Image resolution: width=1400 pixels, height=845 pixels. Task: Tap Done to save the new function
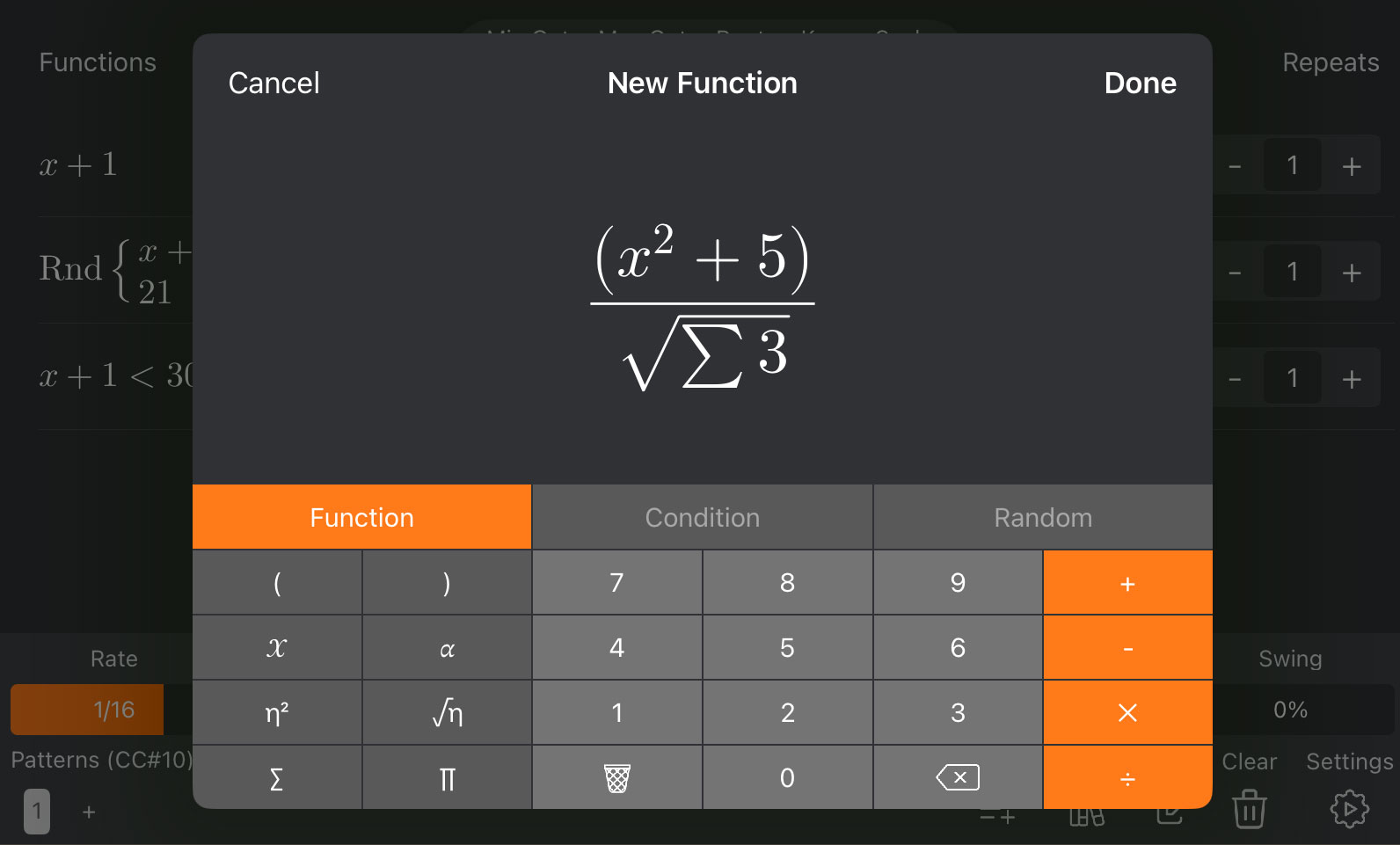tap(1140, 83)
